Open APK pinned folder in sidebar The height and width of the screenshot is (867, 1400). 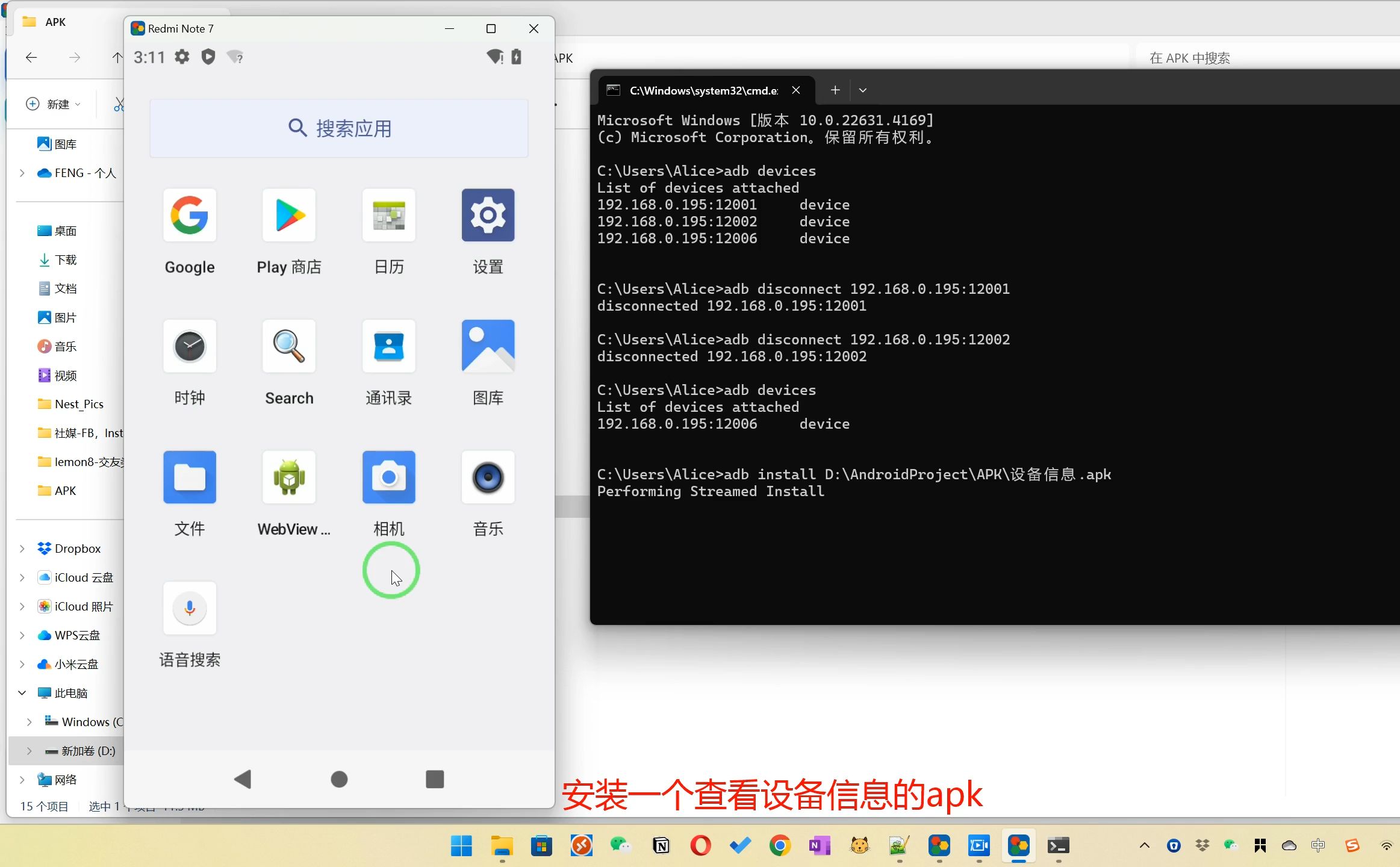point(57,491)
